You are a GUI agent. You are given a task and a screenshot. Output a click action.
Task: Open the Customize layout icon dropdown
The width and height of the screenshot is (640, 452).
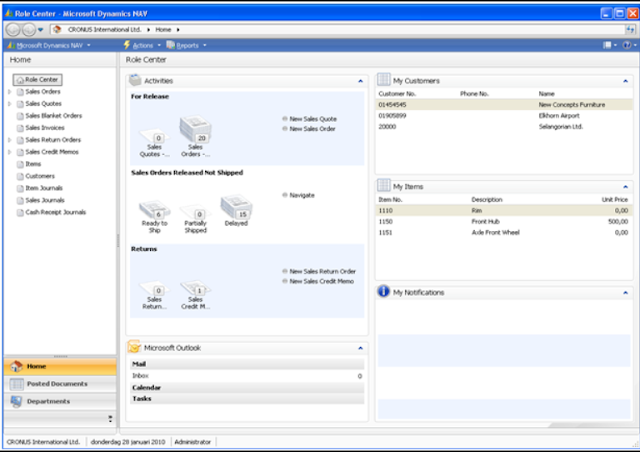[610, 45]
